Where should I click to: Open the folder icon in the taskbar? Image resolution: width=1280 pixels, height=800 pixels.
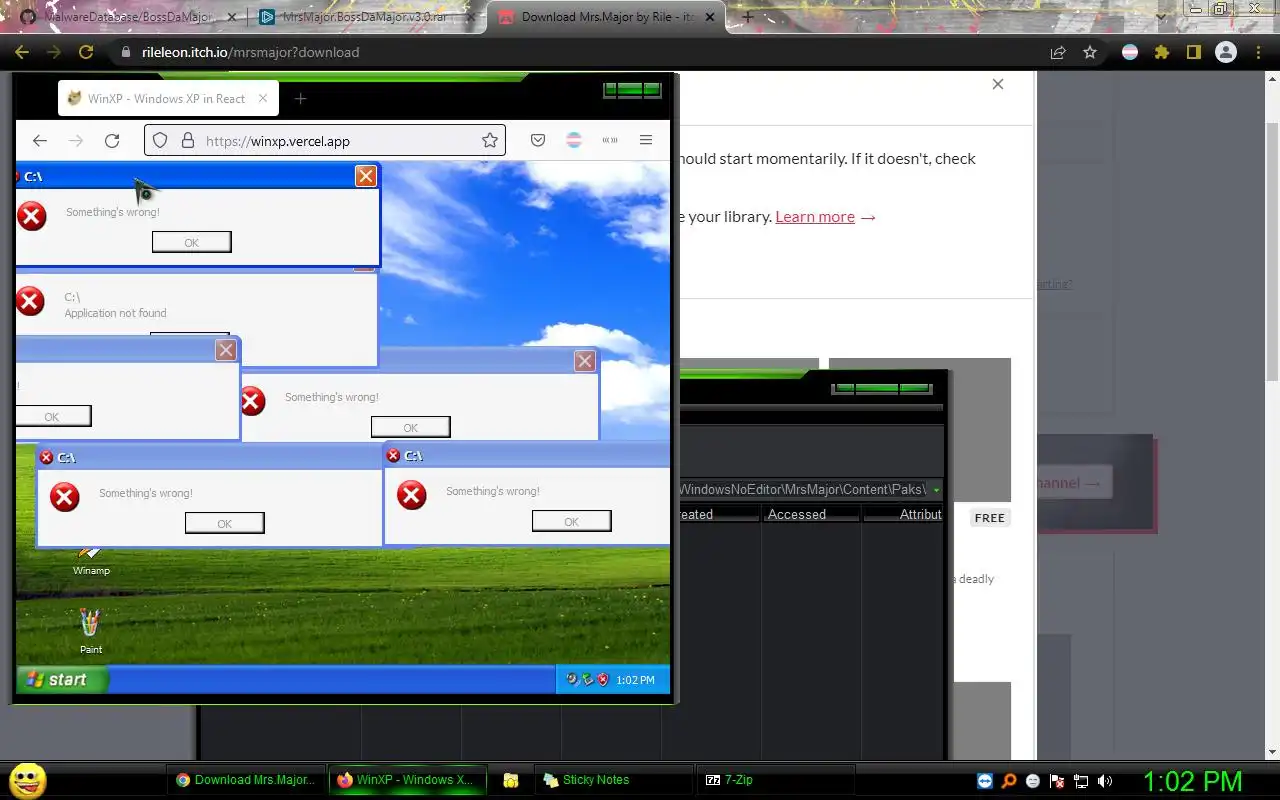pyautogui.click(x=510, y=780)
